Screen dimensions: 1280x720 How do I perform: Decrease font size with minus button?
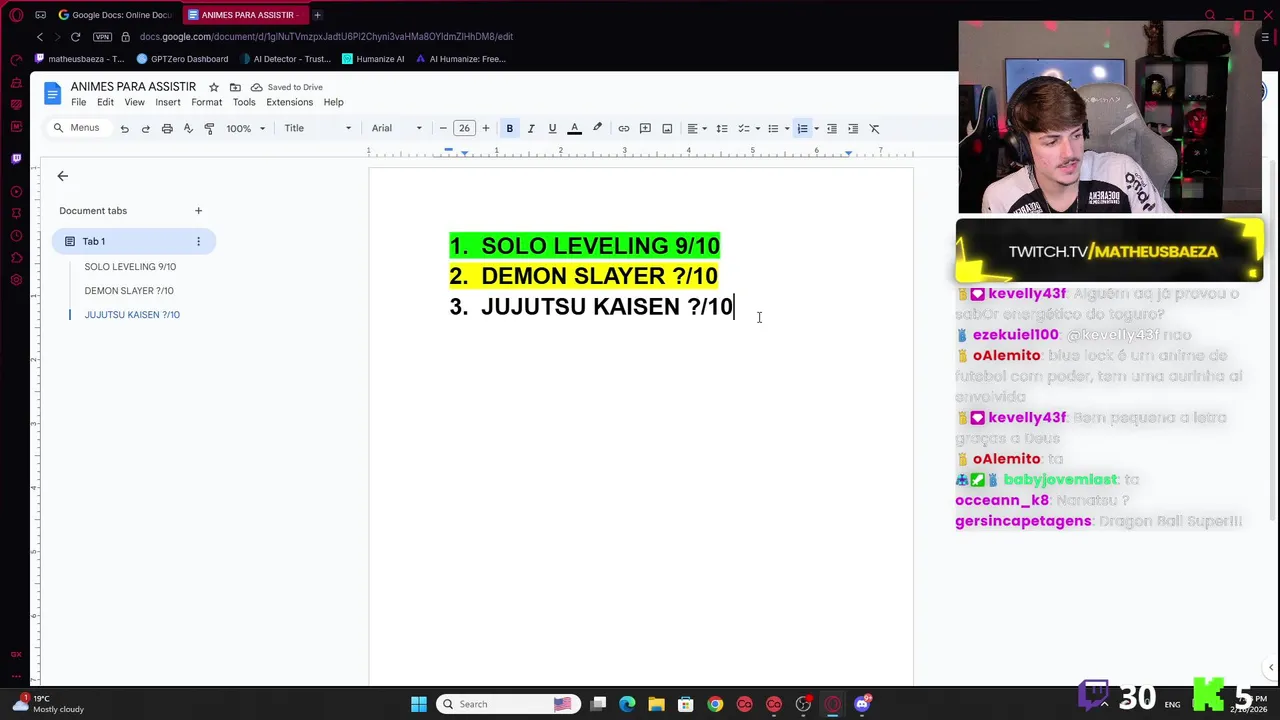(443, 128)
